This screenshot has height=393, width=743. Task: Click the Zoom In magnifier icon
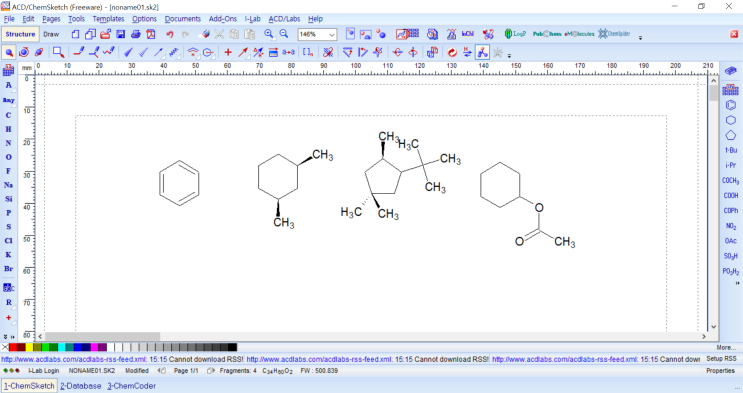269,34
